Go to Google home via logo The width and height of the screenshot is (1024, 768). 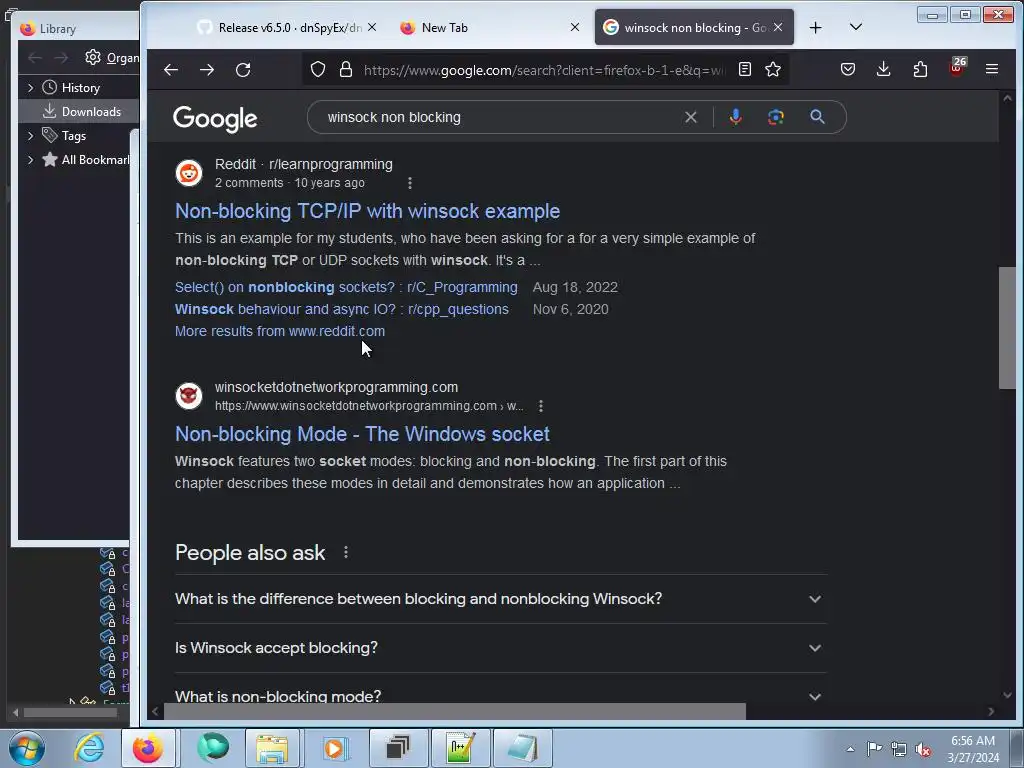click(215, 119)
